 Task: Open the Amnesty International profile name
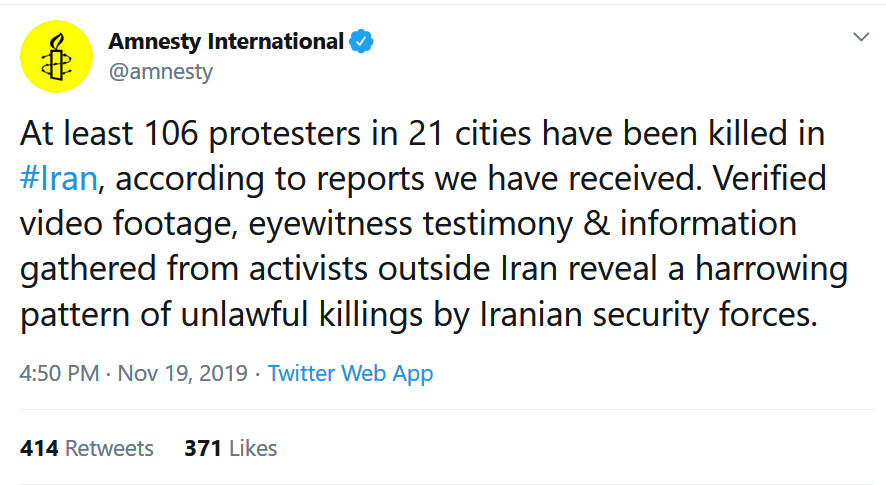pos(225,42)
